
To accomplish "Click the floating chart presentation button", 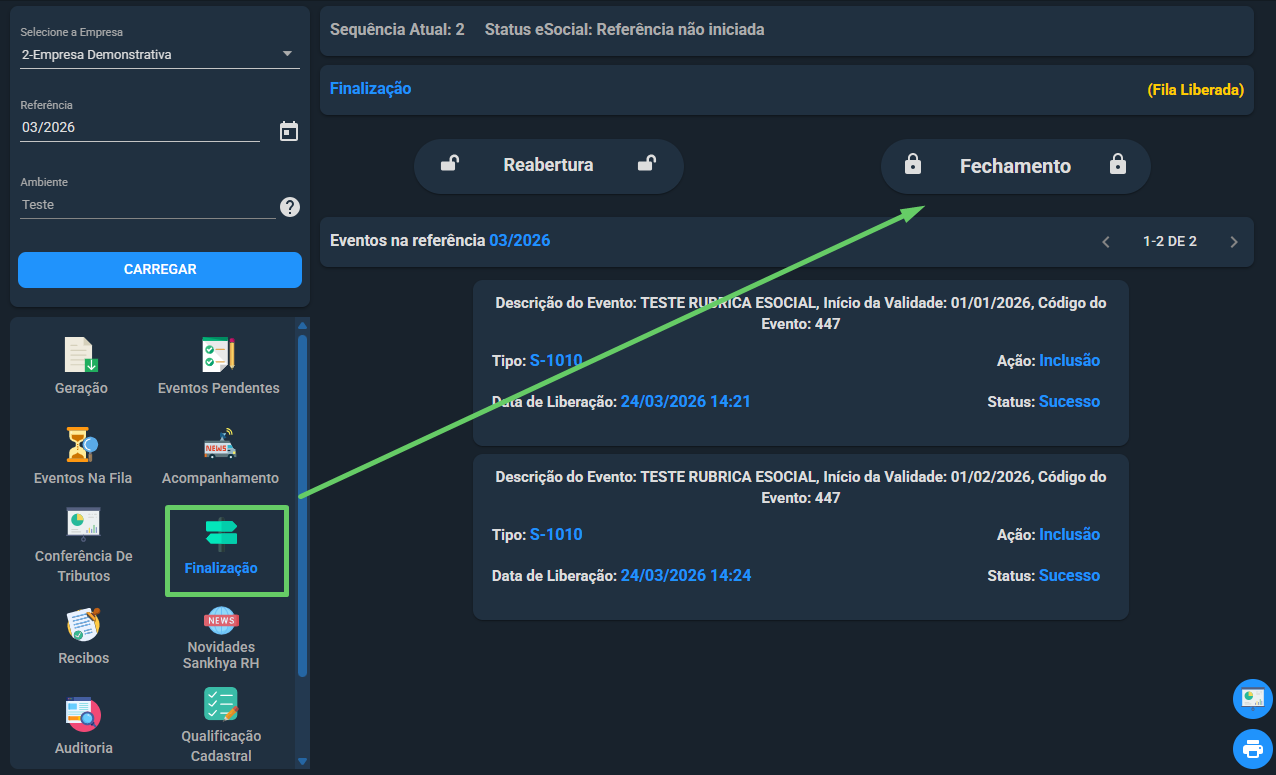I will tap(1253, 698).
